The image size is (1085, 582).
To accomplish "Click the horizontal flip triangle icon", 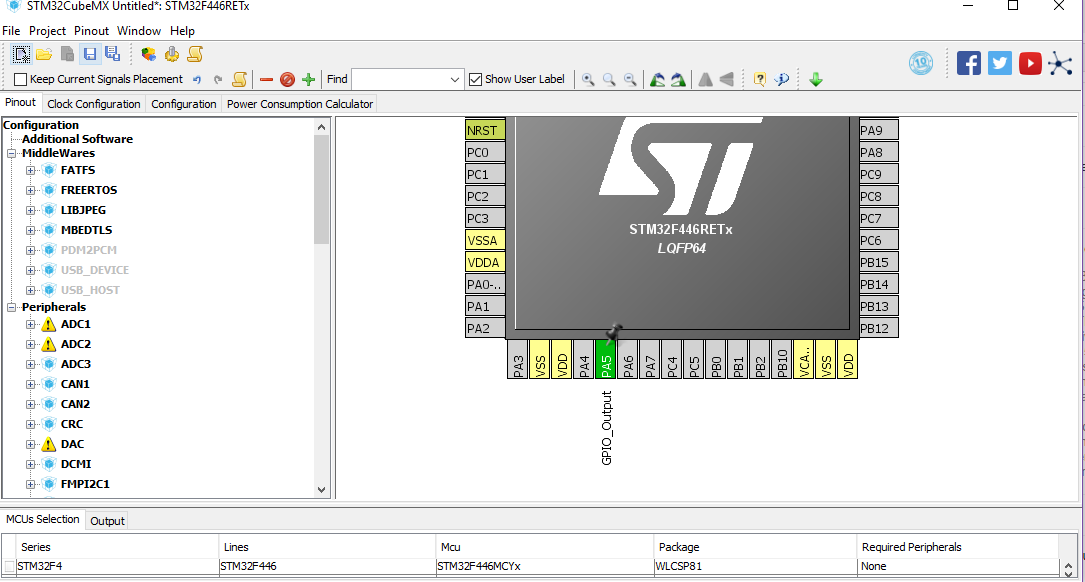I will coord(727,80).
